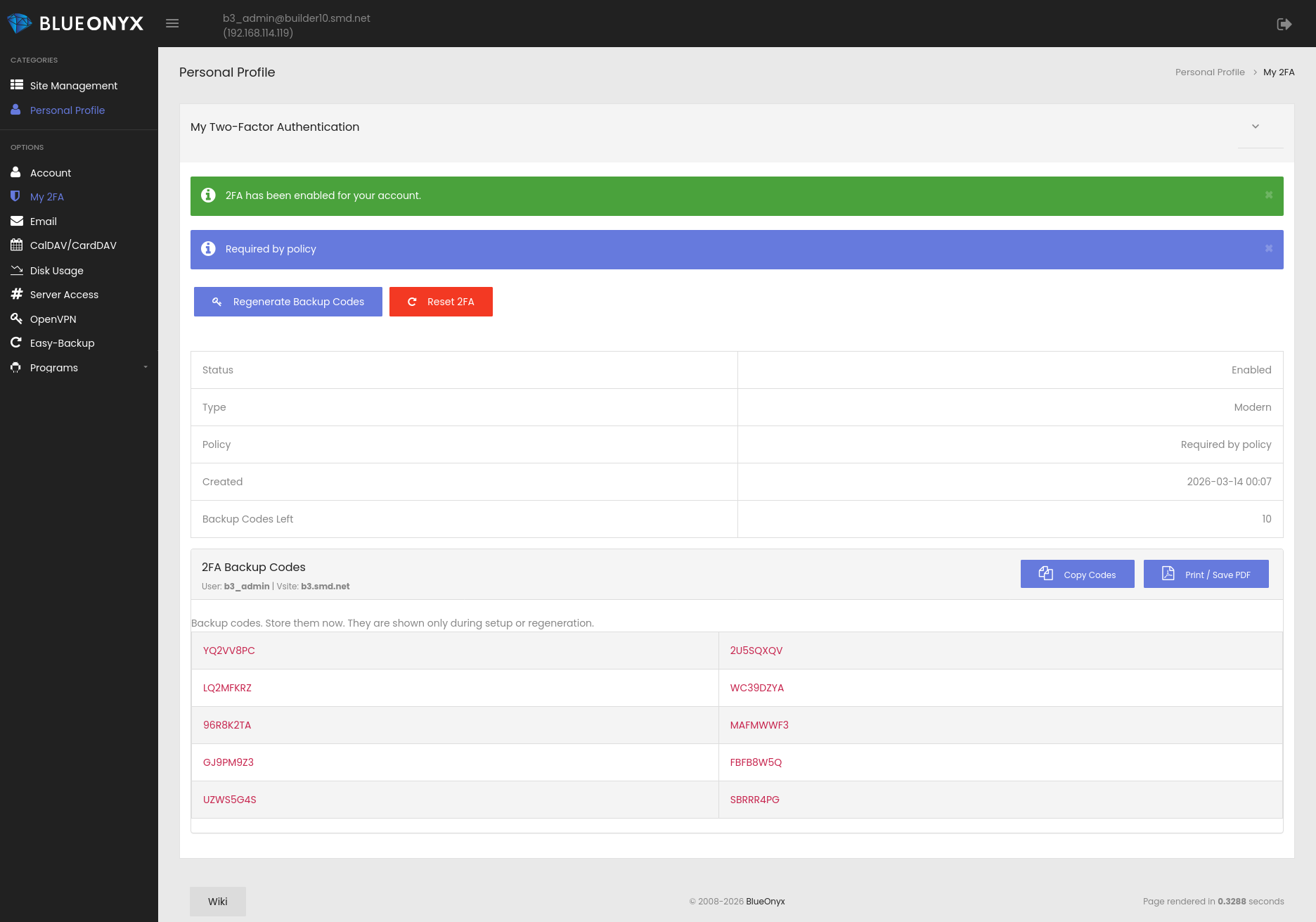Click the key icon beside OpenVPN
1316x922 pixels.
17,319
